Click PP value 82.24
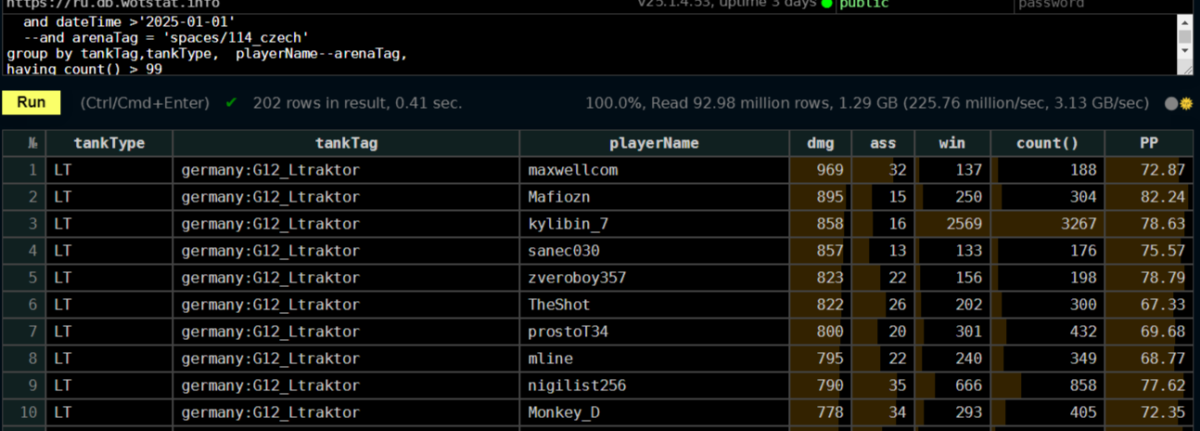The width and height of the screenshot is (1200, 431). pos(1163,197)
